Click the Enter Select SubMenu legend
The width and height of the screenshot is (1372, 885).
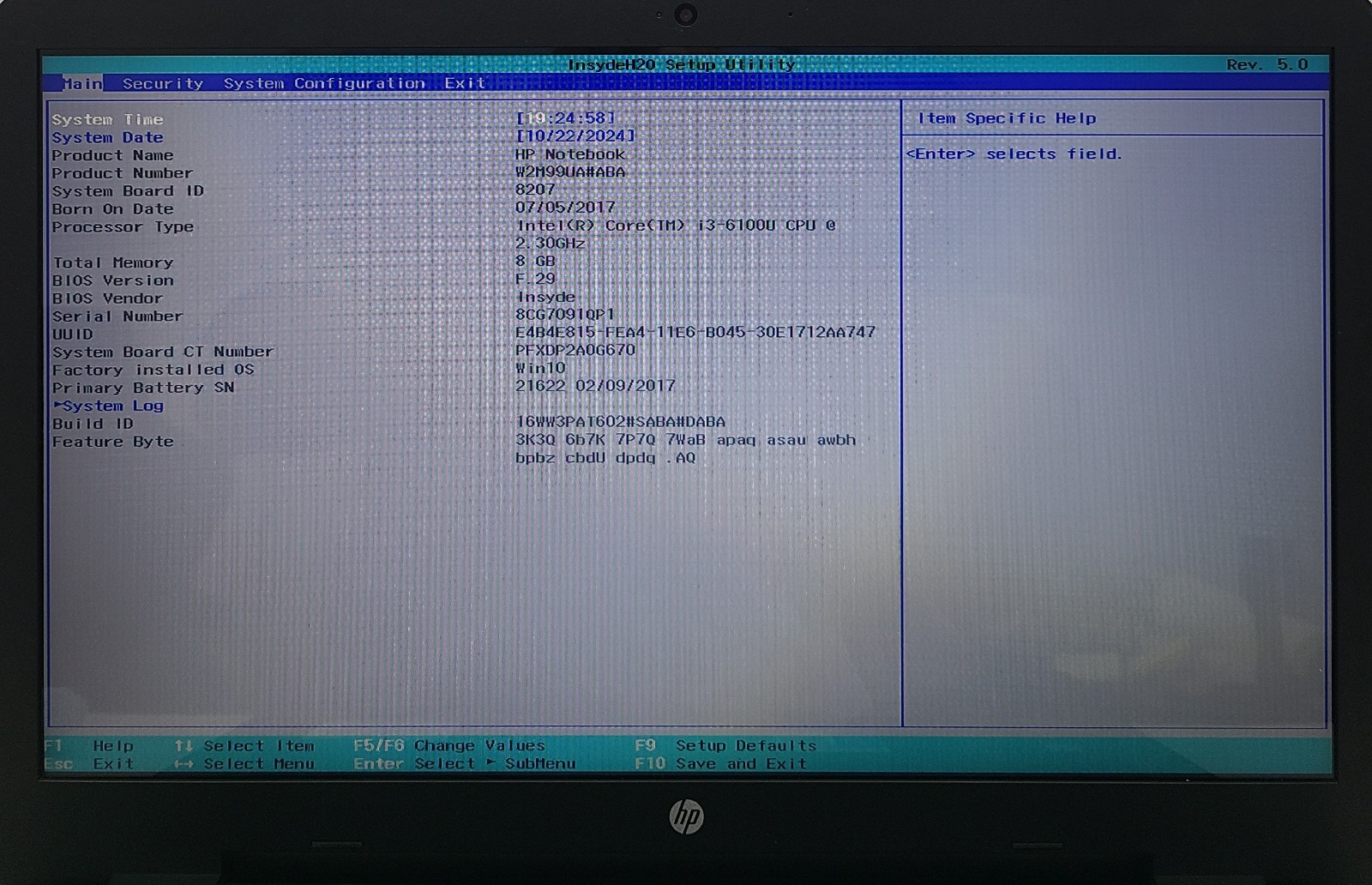pyautogui.click(x=465, y=763)
